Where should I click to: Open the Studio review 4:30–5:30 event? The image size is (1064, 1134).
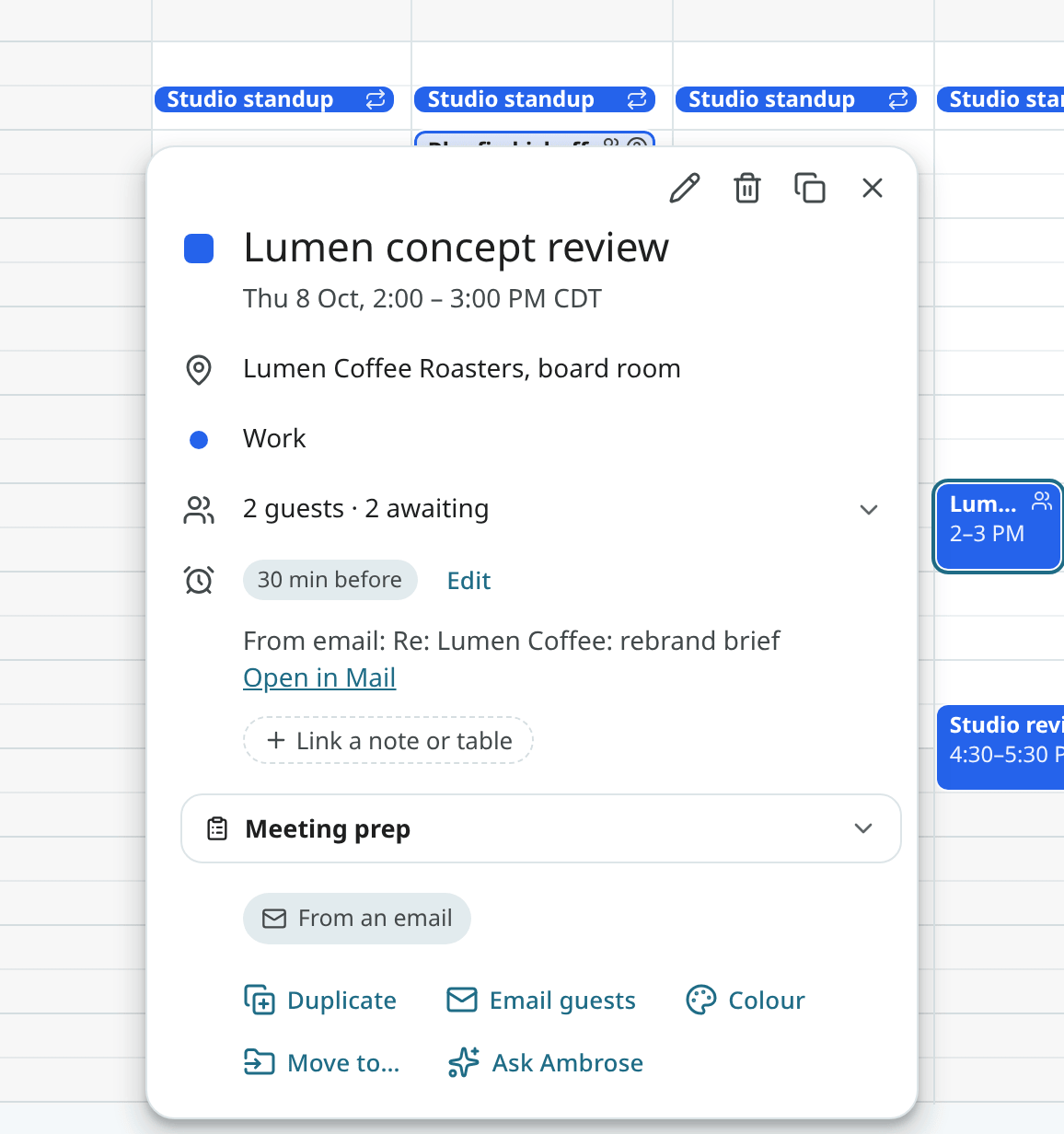1000,747
